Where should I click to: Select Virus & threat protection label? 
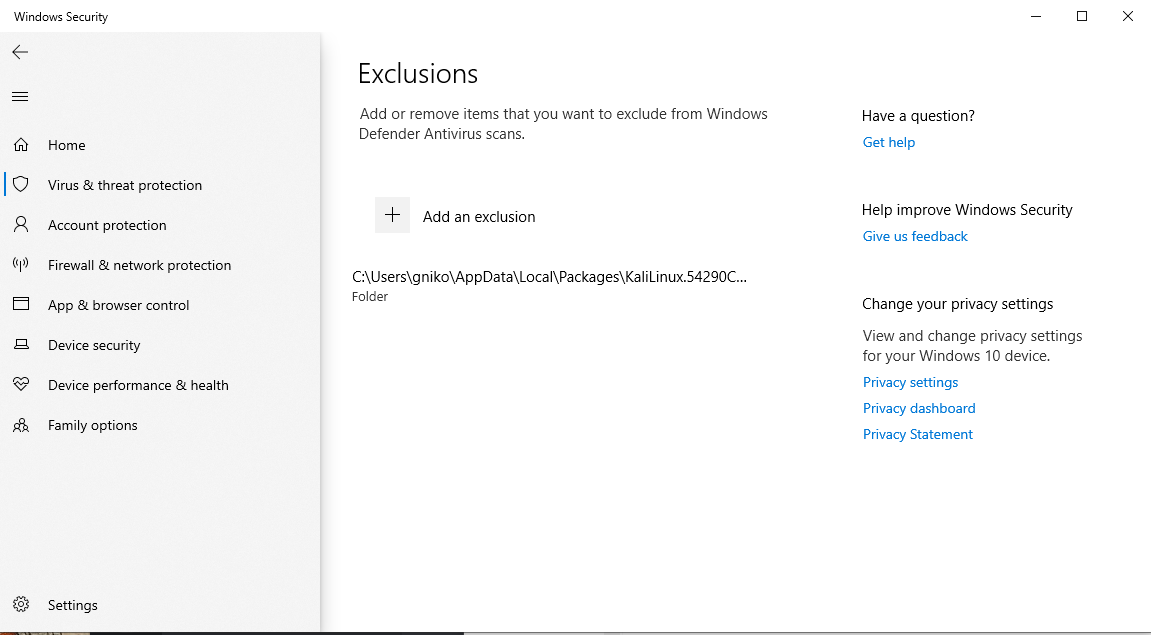point(125,185)
